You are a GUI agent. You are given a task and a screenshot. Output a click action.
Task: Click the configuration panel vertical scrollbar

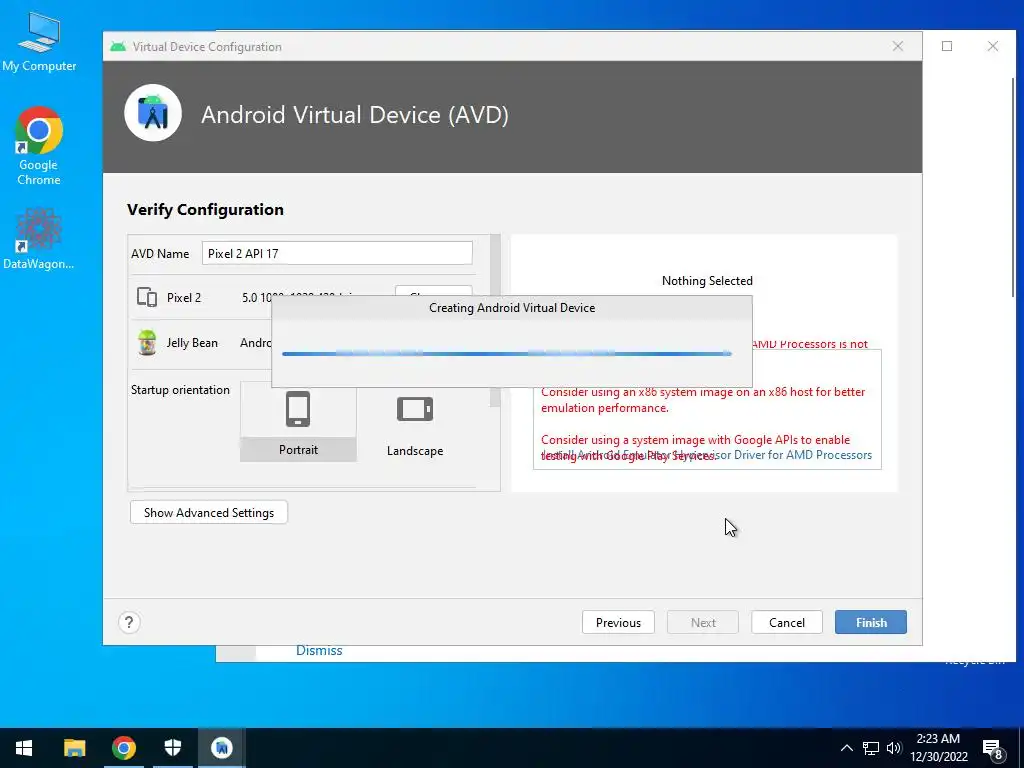(495, 320)
